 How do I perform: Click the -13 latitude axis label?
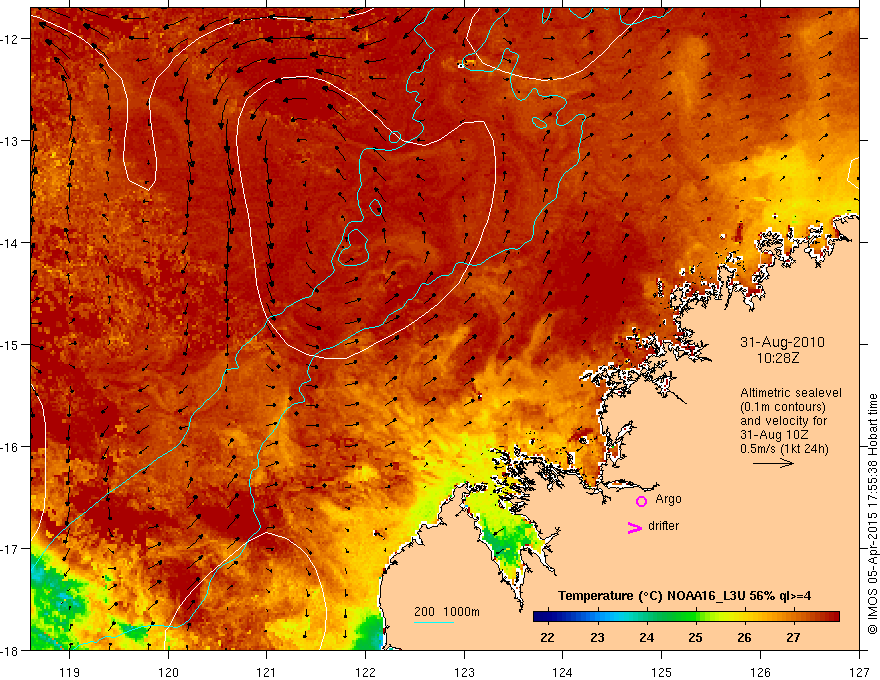tap(10, 141)
